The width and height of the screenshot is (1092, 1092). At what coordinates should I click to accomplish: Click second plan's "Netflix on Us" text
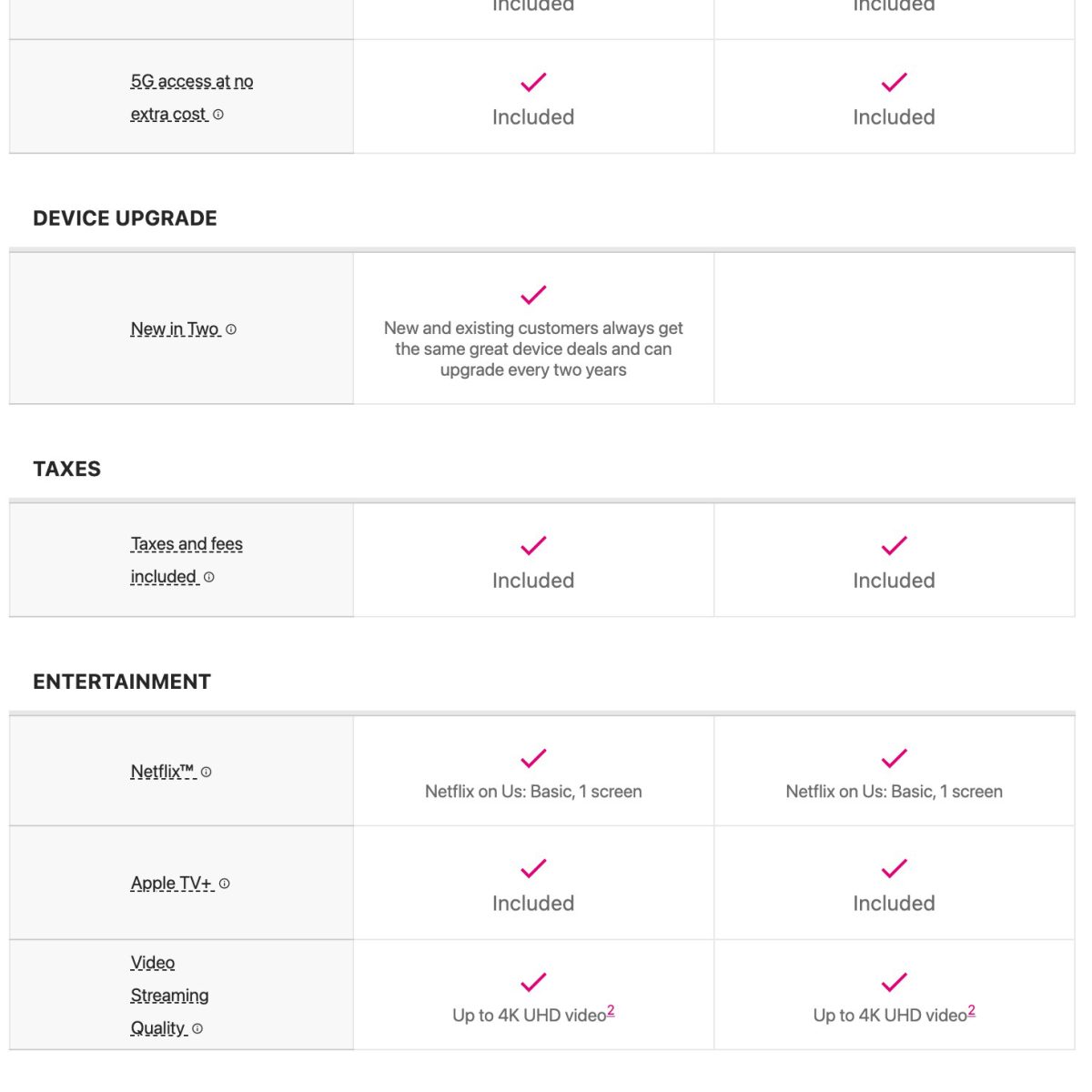click(894, 792)
